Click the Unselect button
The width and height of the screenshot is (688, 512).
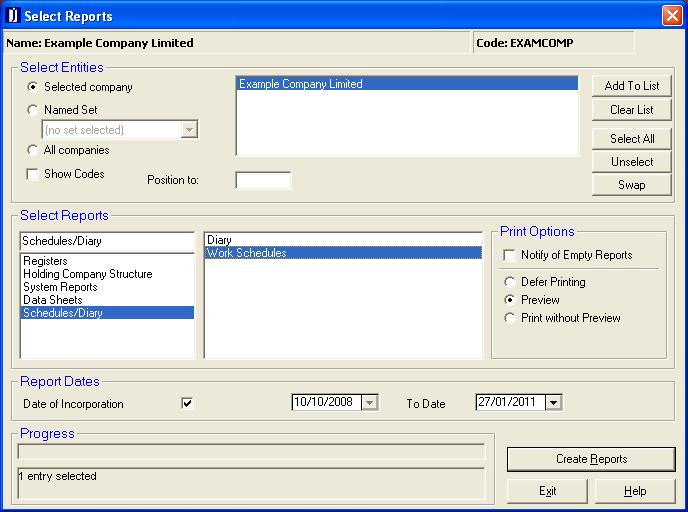coord(631,162)
